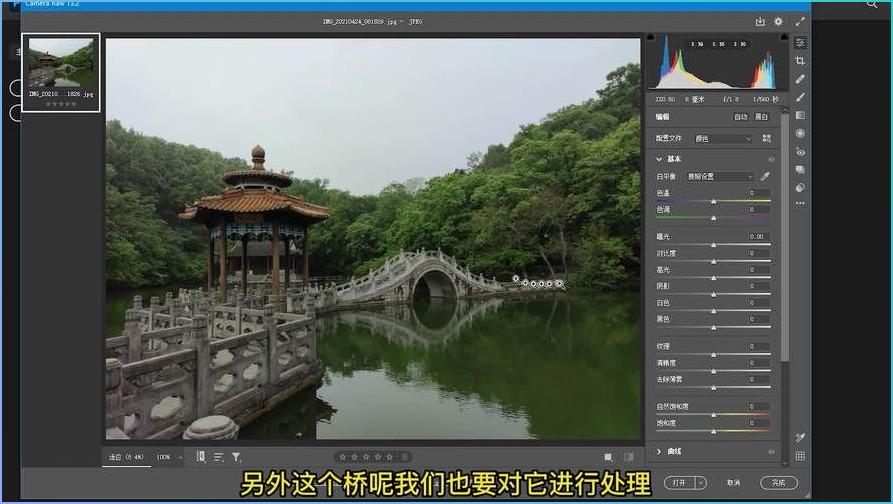Click the 色温 temperature slider handle

(714, 202)
